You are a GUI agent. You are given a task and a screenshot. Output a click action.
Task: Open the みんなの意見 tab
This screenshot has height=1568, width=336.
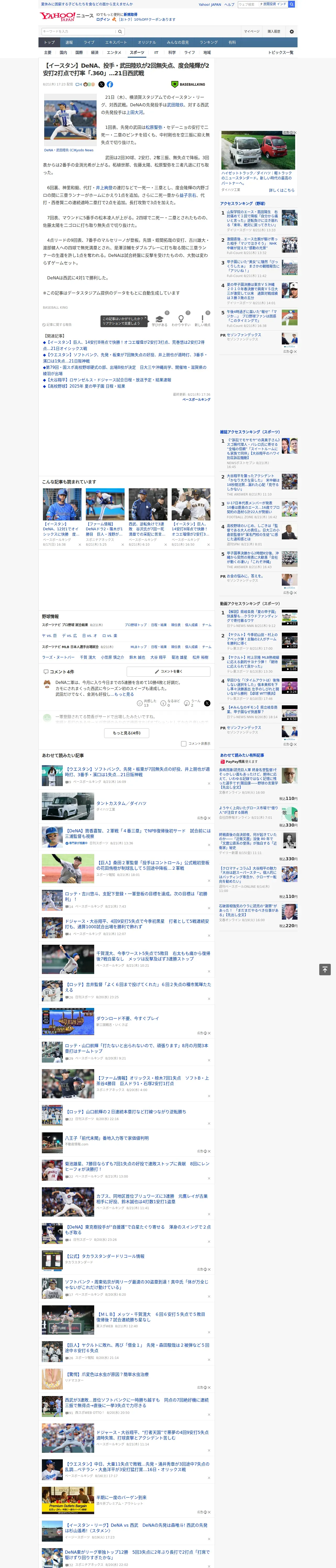[x=177, y=43]
